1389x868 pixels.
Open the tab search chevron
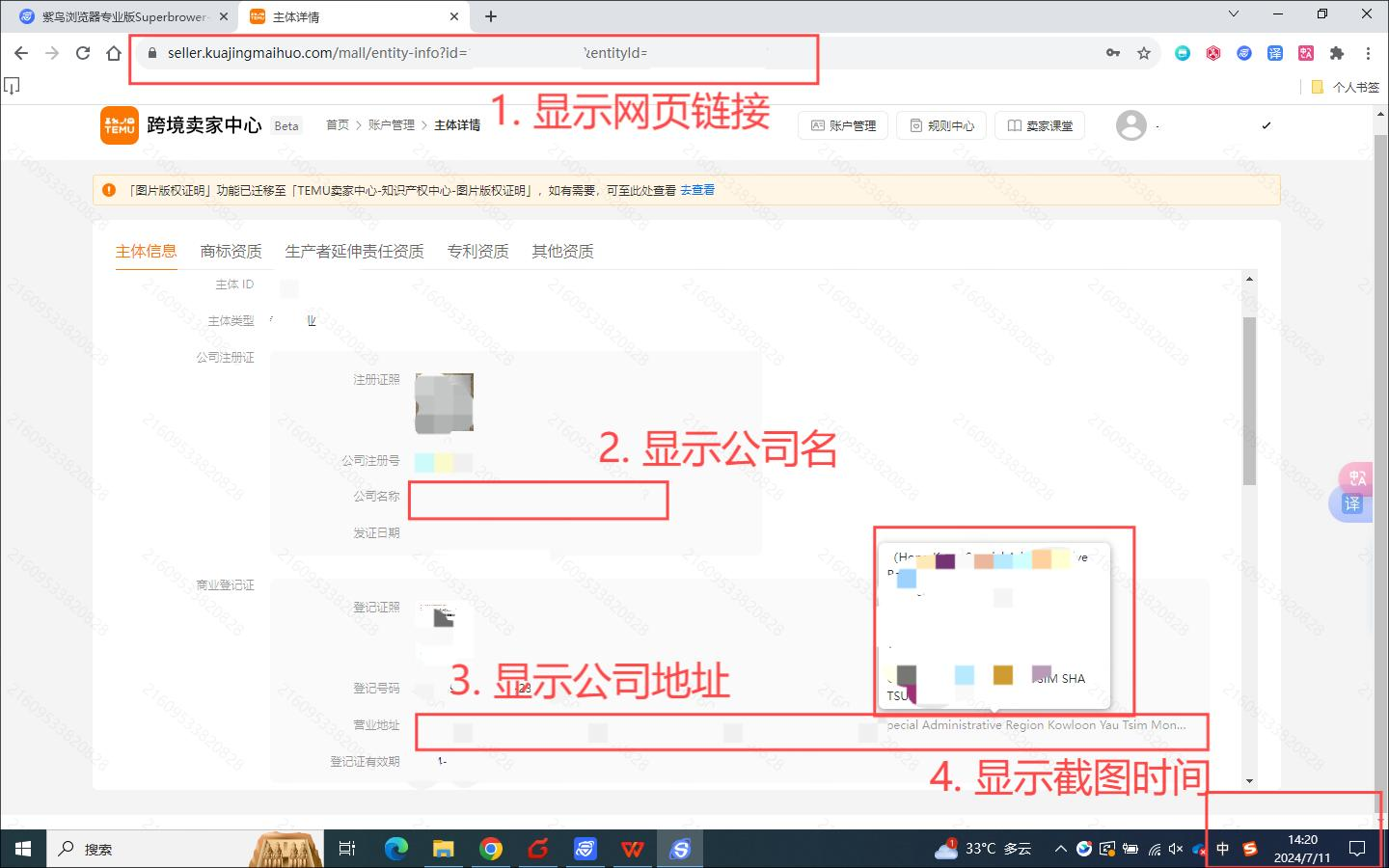coord(1234,14)
